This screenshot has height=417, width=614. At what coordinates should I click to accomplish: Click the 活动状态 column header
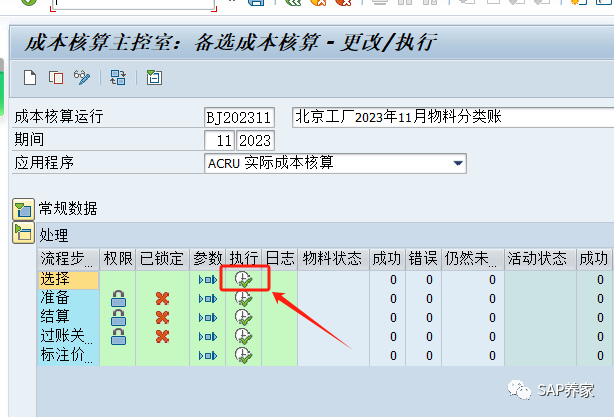540,259
